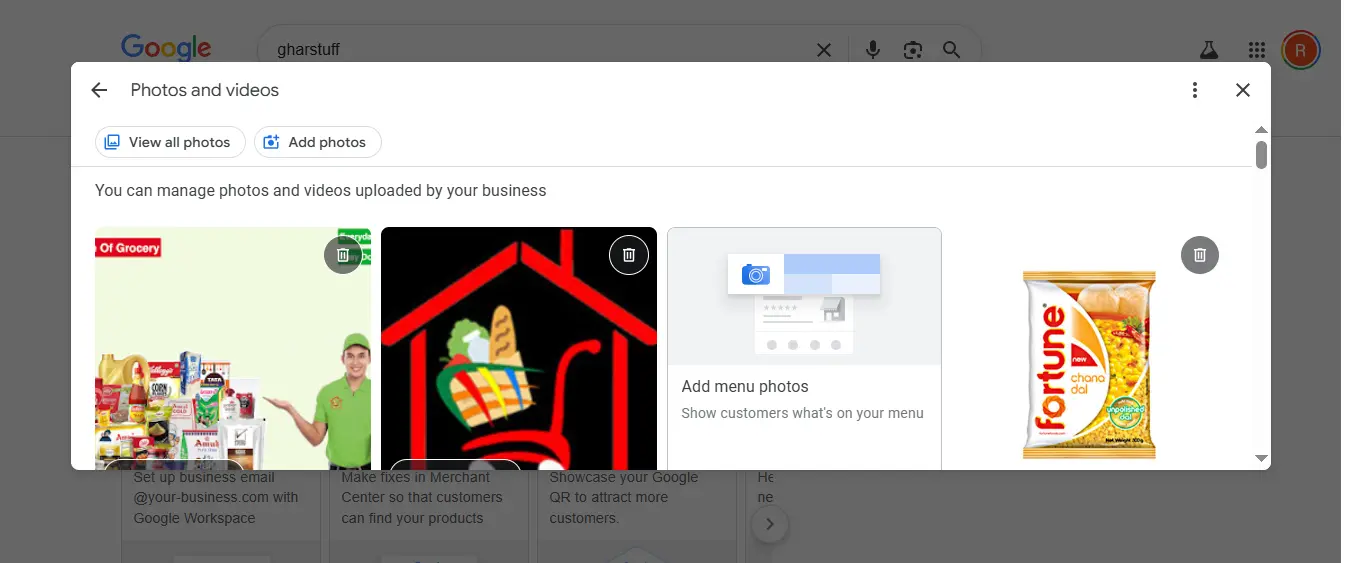1360x563 pixels.
Task: Open Google Lens image search
Action: click(912, 50)
